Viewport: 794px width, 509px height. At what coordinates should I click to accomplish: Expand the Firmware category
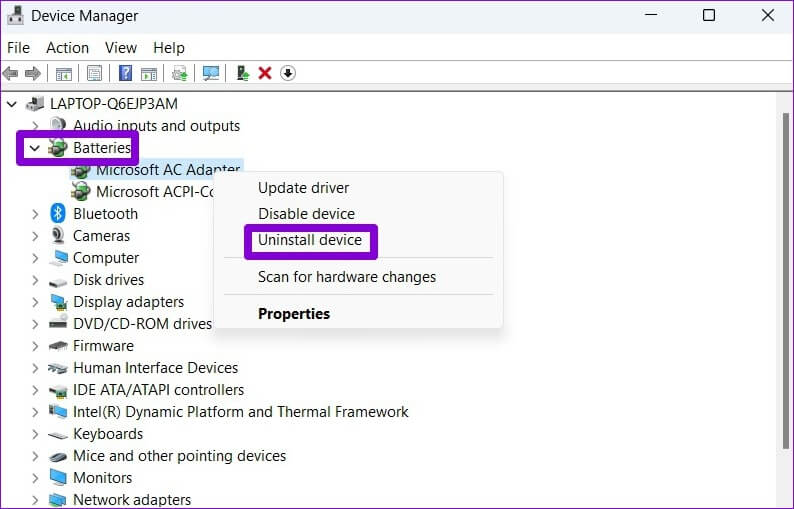tap(35, 346)
